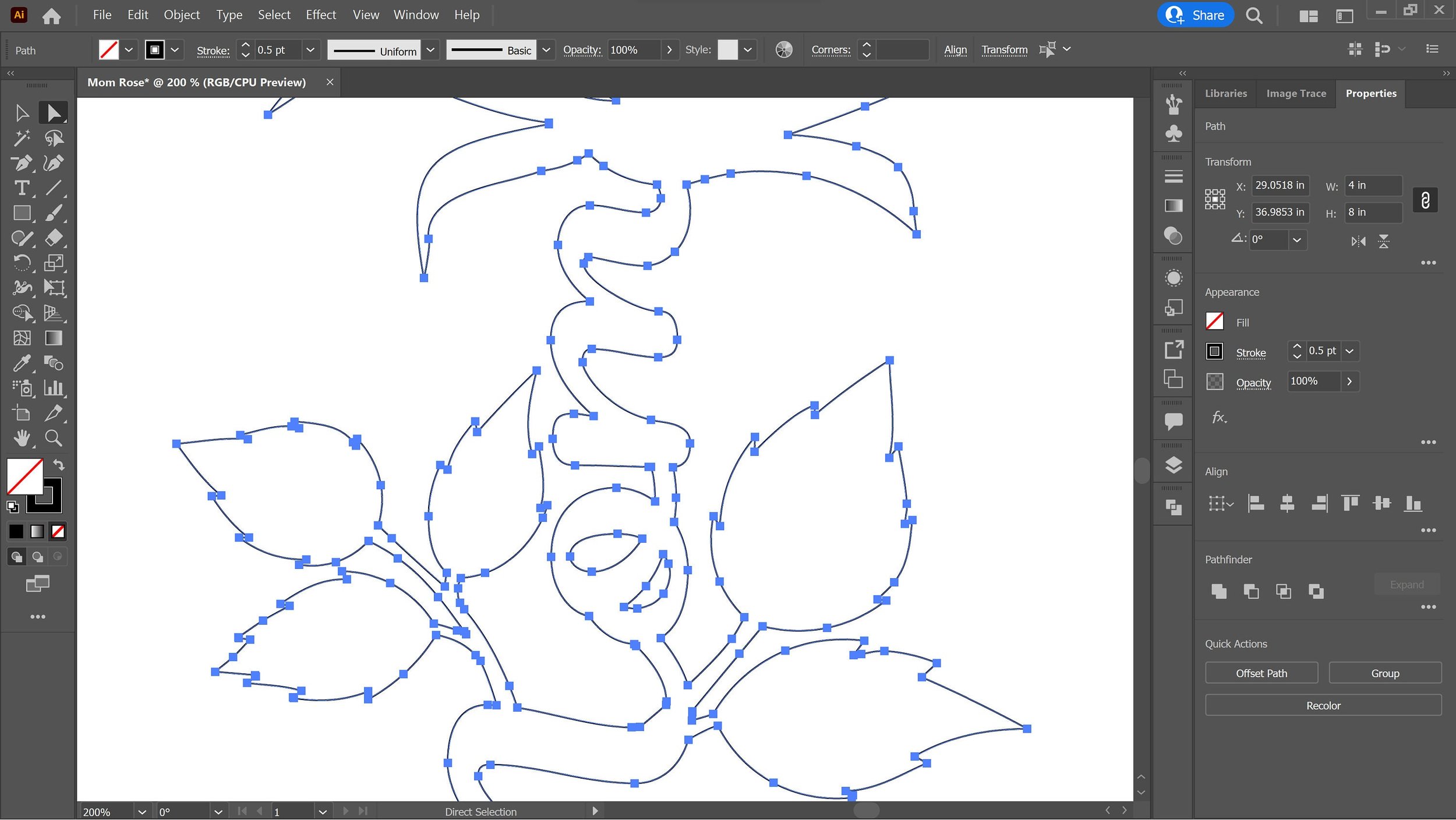Click the Recolor button

[1323, 705]
